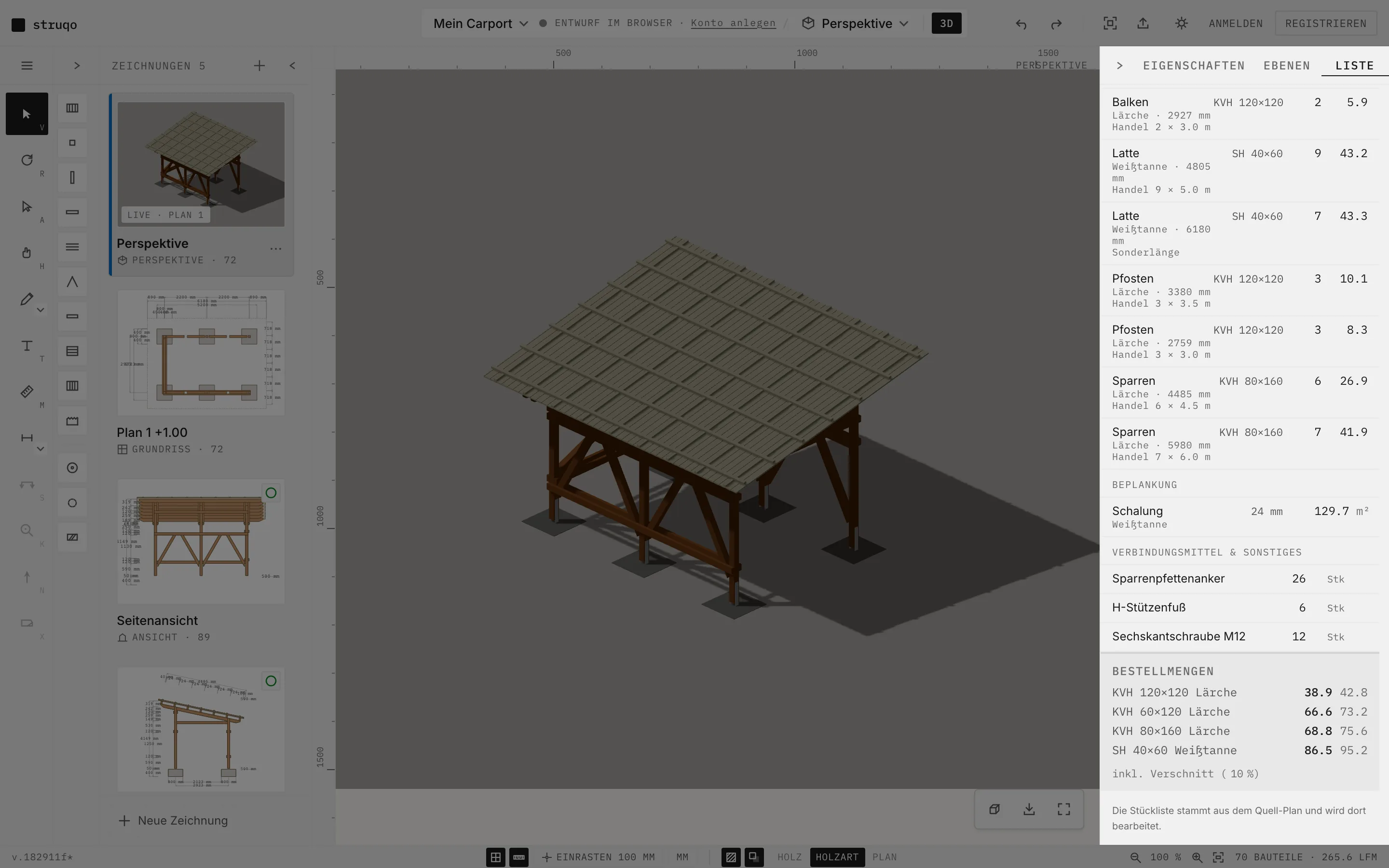The image size is (1389, 868).
Task: Click the 3D box icon in canvas toolbar
Action: tap(994, 809)
